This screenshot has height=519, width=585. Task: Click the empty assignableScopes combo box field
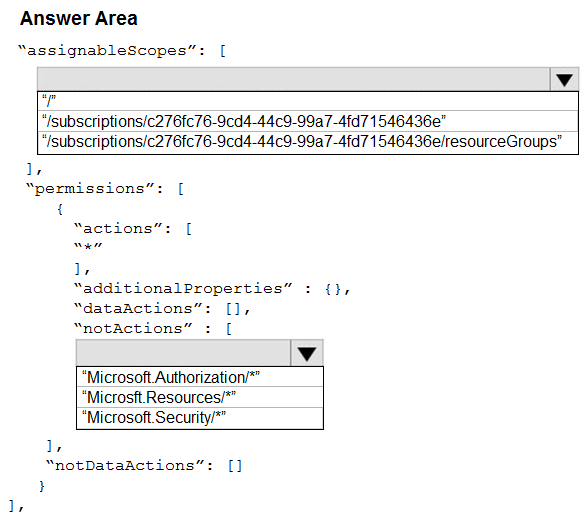coord(294,79)
